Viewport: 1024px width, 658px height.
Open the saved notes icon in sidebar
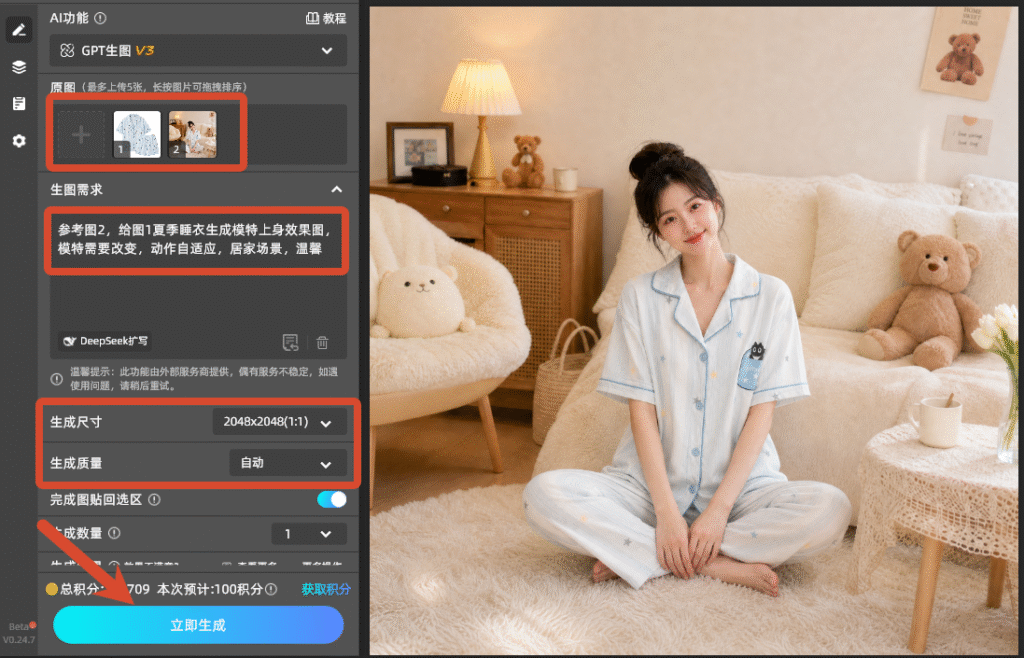click(x=19, y=104)
